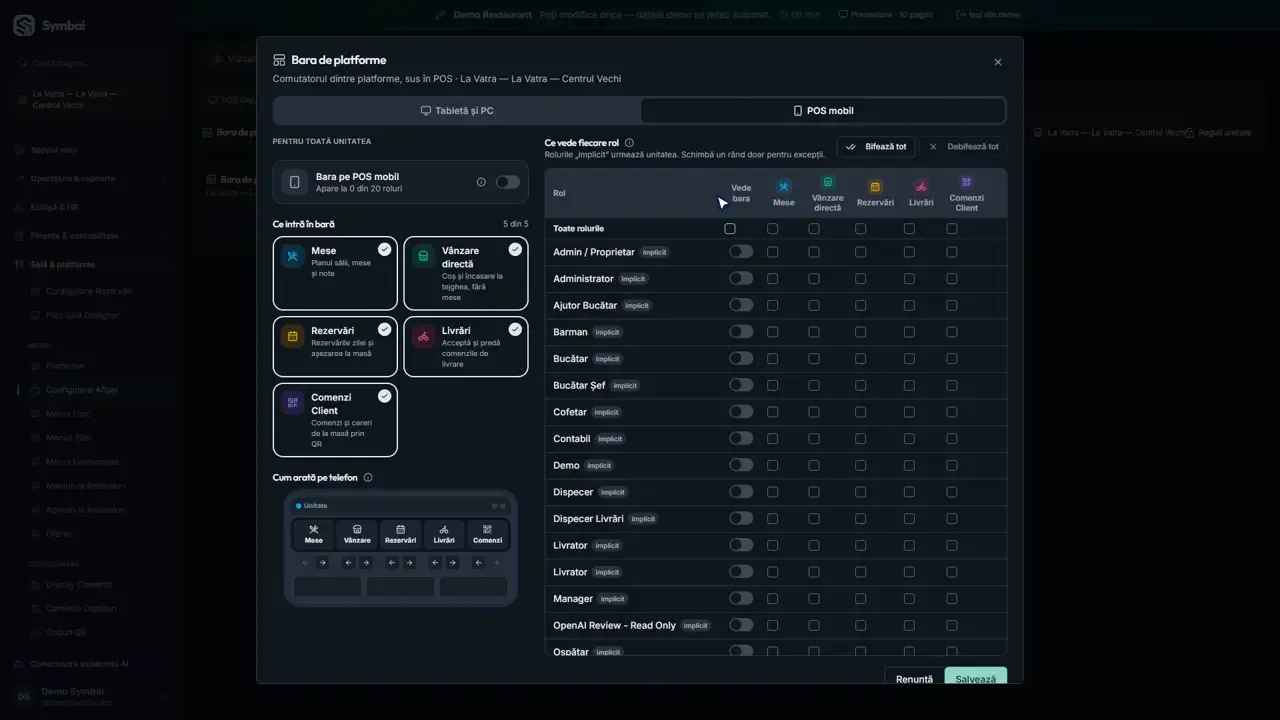Check Comenzi Client box for Cofetar
1280x720 pixels.
(952, 412)
